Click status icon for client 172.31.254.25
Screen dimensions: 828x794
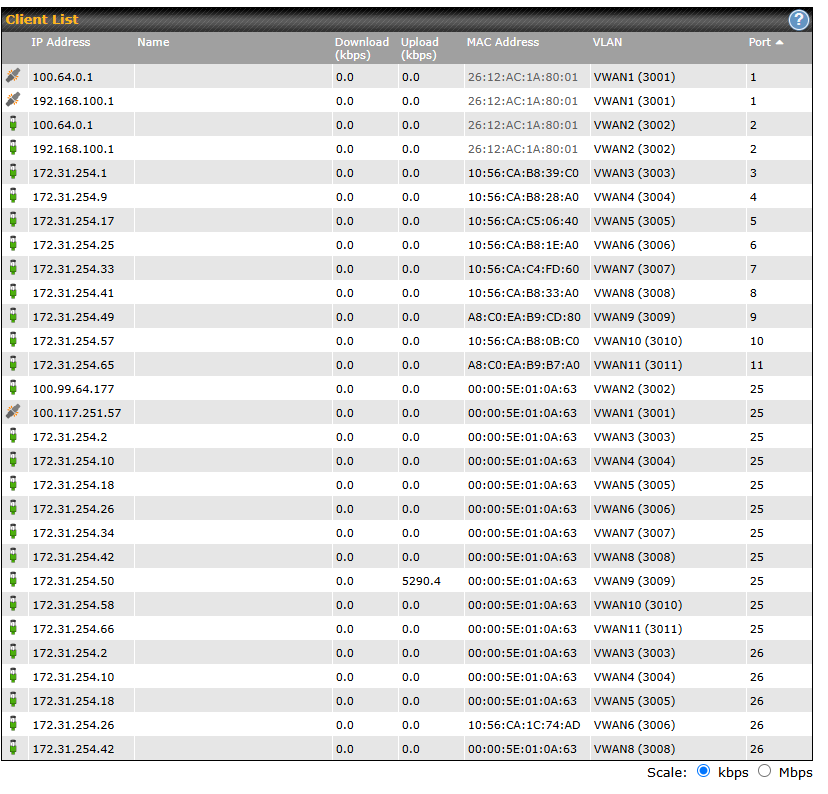[14, 243]
